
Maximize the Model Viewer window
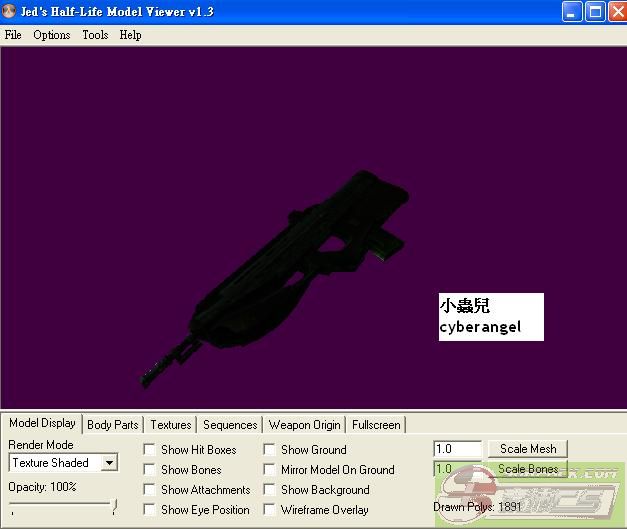pos(593,12)
